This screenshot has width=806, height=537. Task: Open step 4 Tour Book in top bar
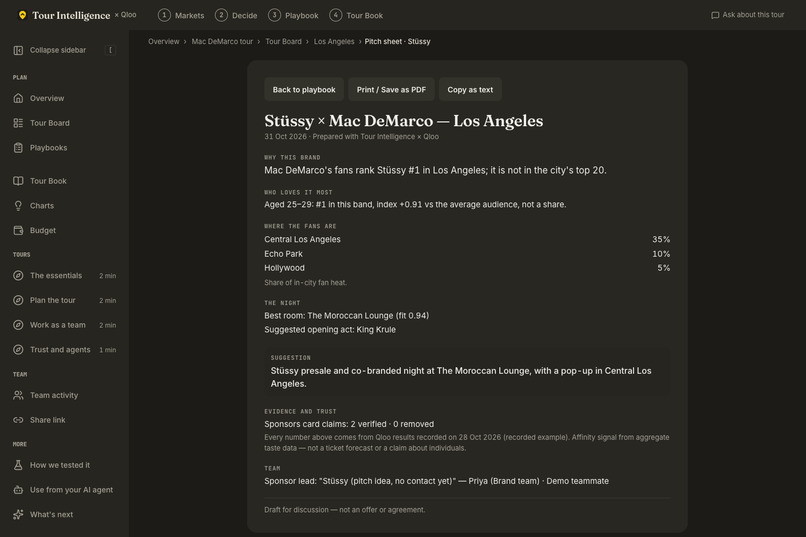356,15
